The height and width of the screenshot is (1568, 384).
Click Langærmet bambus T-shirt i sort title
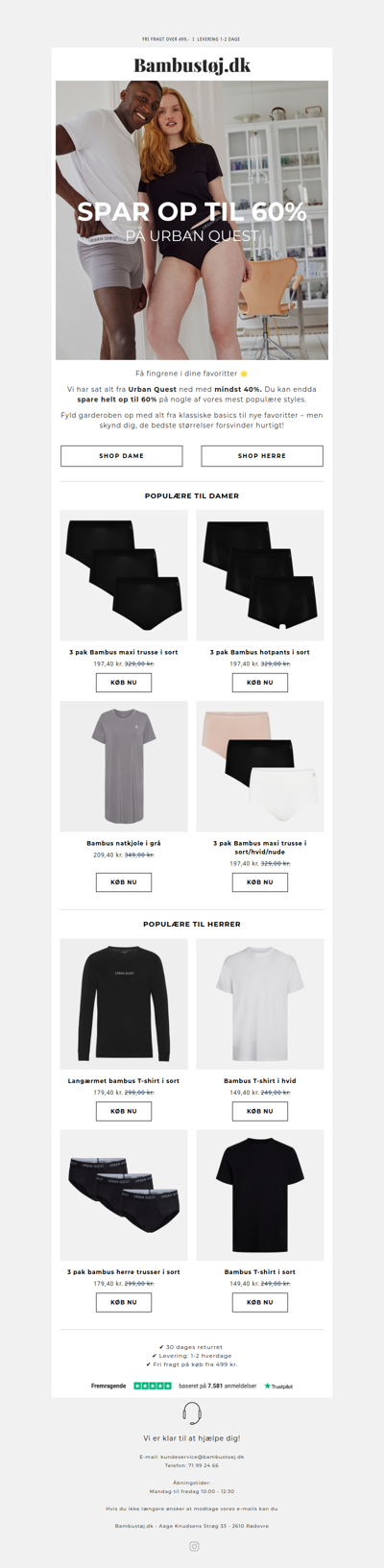coord(124,1080)
